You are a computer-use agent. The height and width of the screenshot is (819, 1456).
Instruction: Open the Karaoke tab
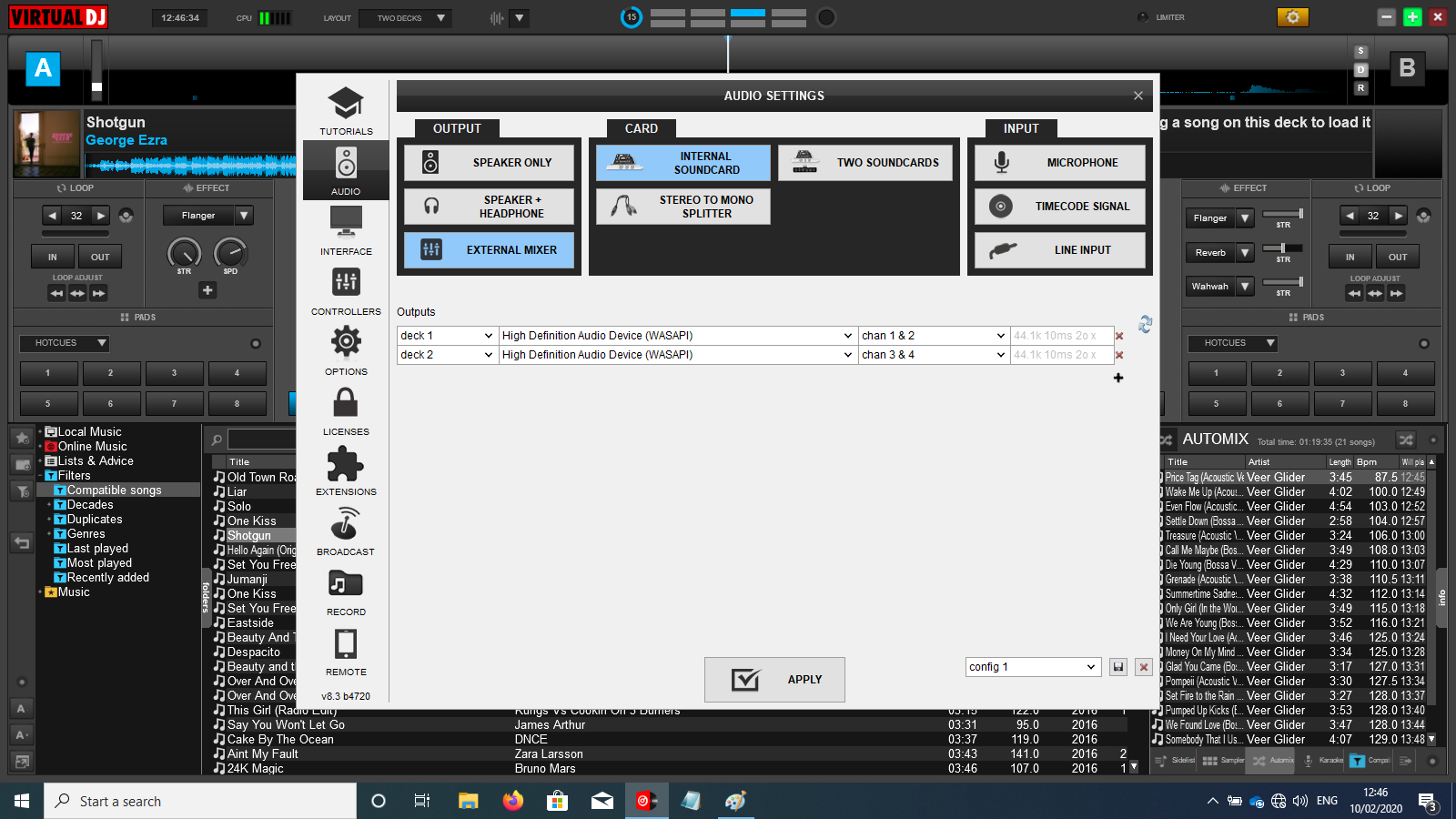[1322, 760]
